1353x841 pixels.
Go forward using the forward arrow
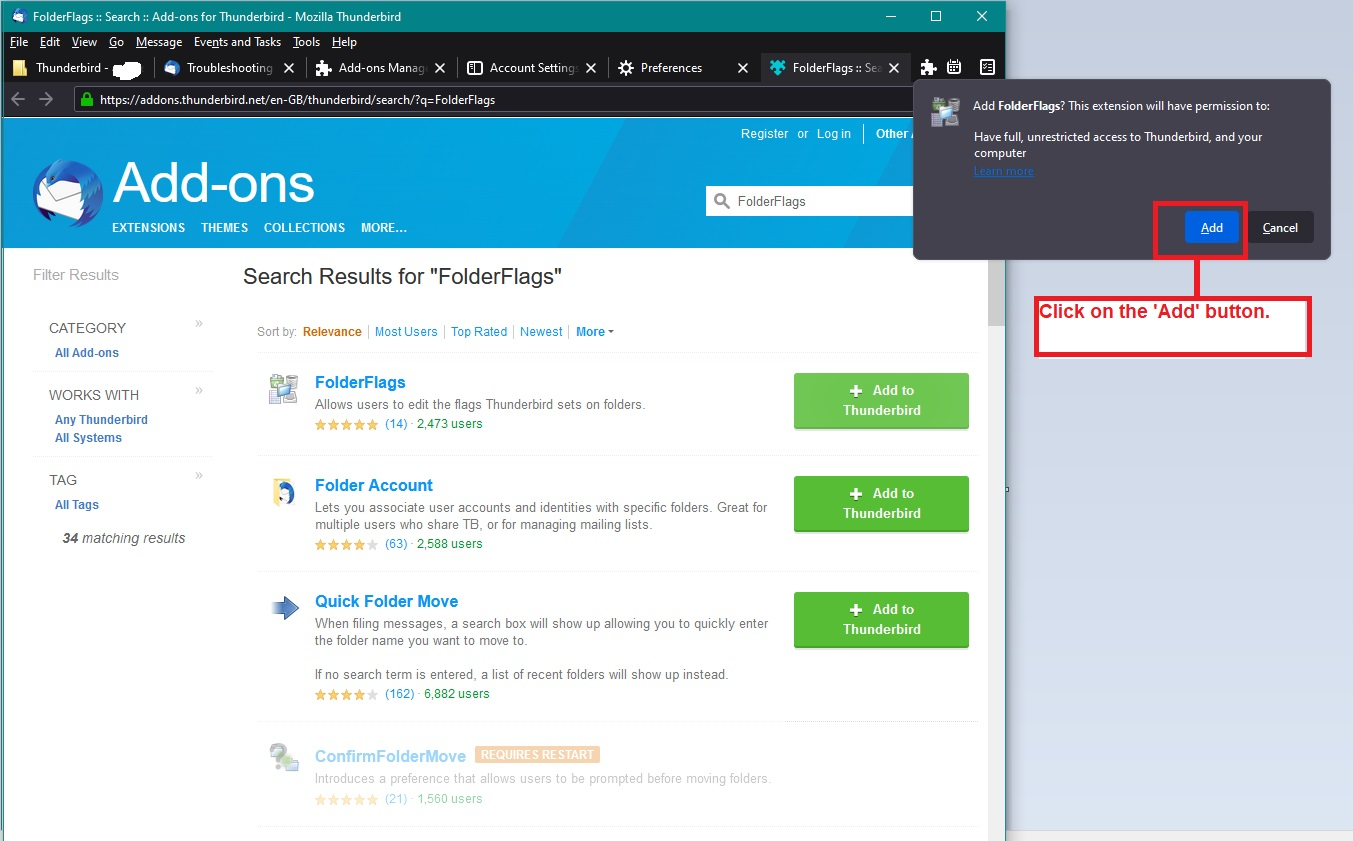pos(46,99)
